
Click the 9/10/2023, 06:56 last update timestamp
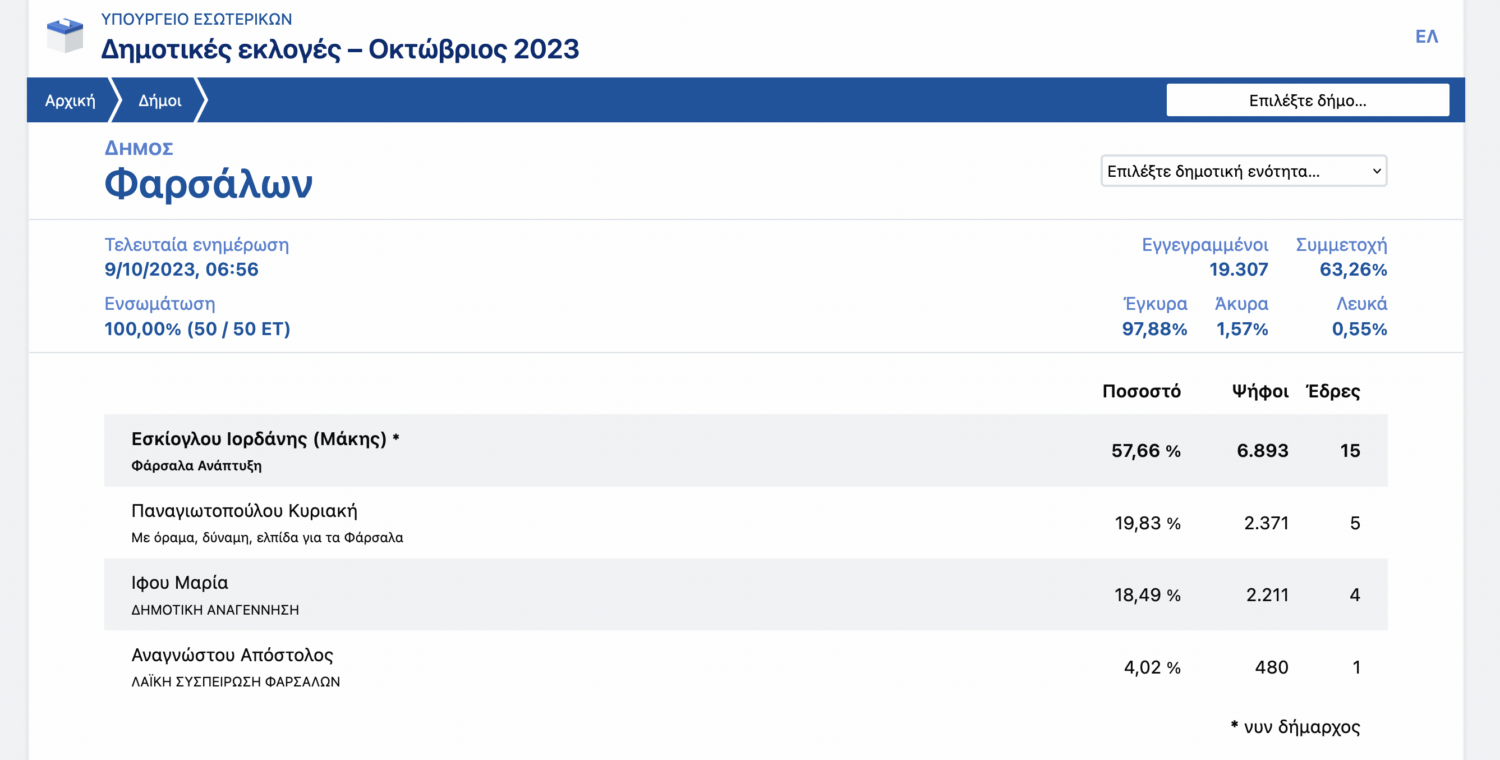coord(181,270)
